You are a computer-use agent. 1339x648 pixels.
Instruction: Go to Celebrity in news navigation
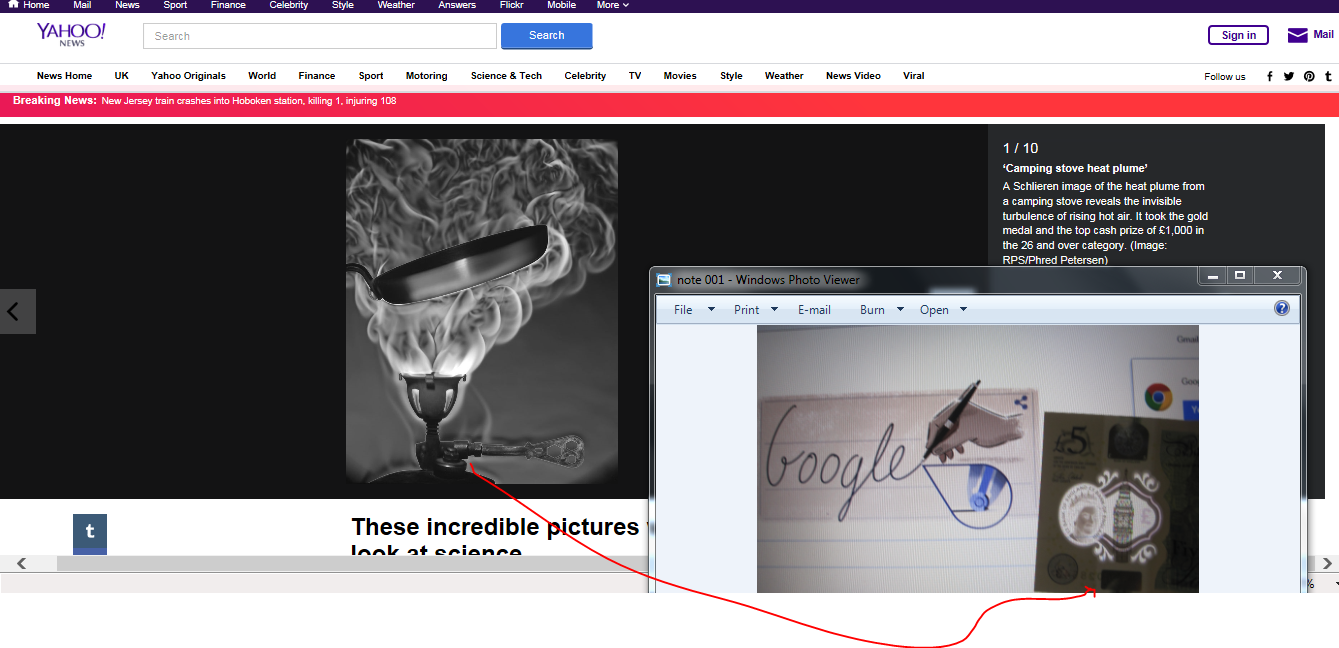[585, 76]
